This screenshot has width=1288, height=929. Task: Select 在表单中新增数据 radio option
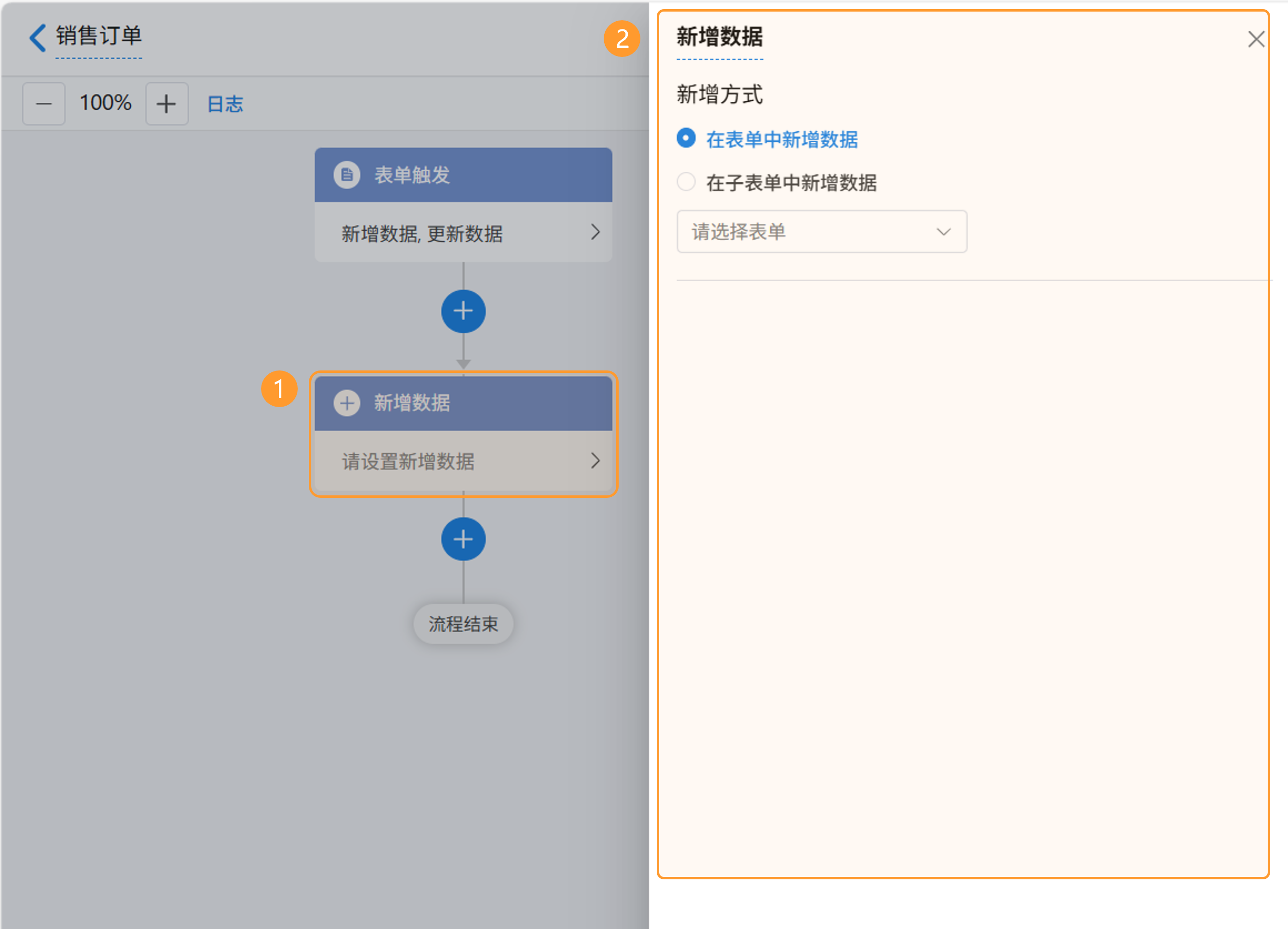686,138
